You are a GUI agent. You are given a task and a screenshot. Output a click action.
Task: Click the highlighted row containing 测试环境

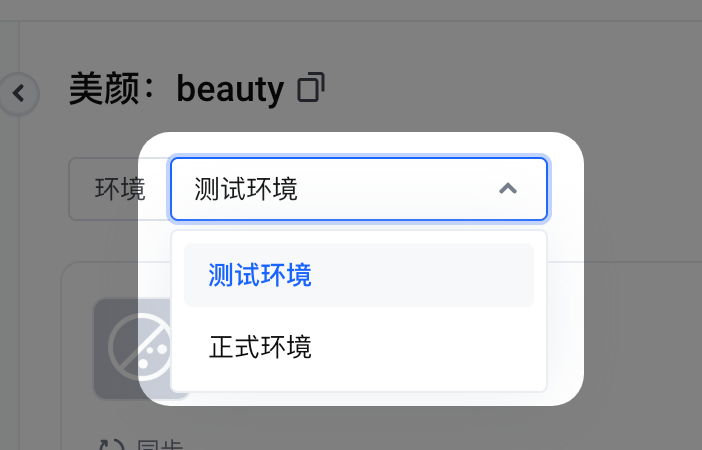click(x=359, y=275)
